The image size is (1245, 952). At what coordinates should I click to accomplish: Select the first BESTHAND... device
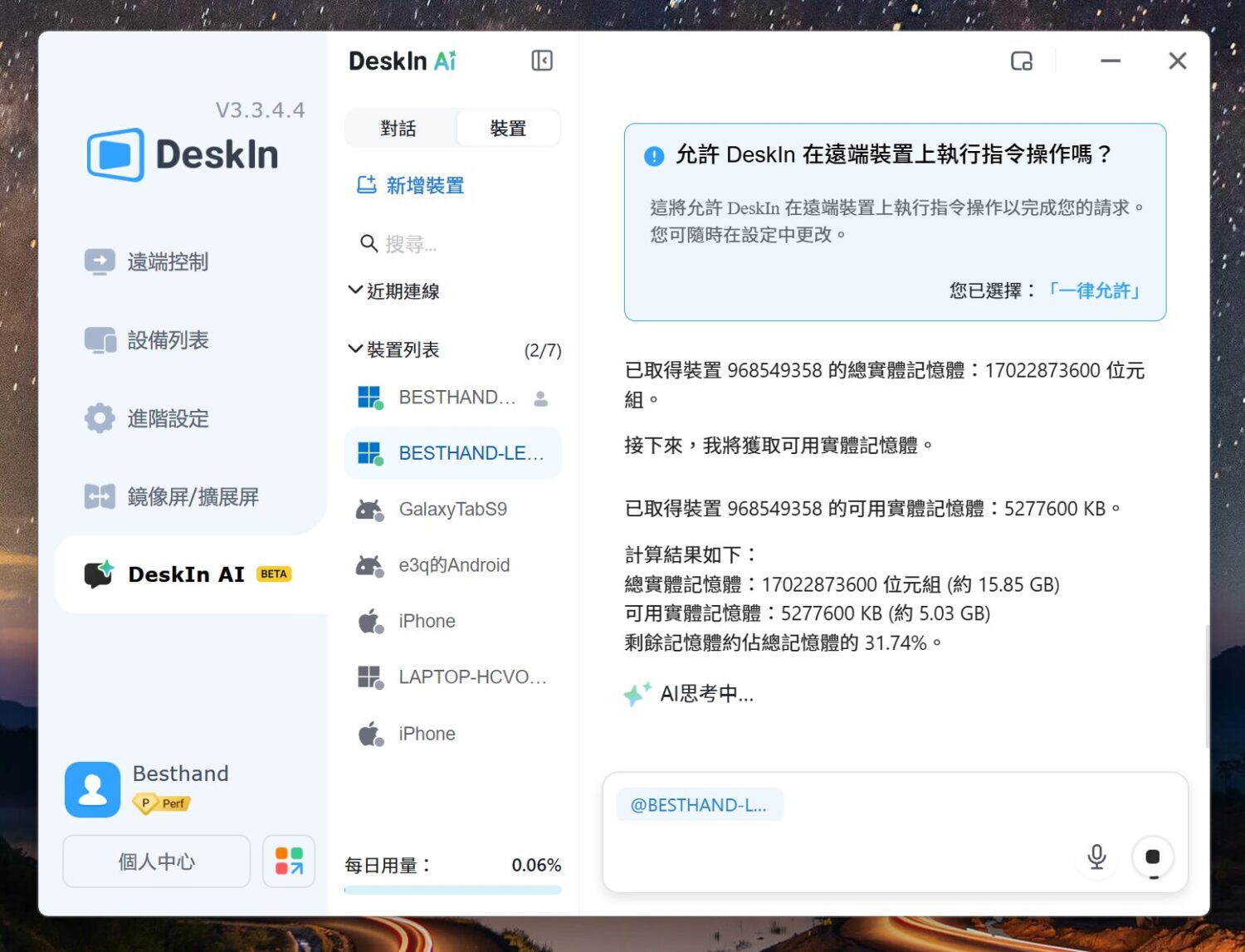tap(453, 398)
